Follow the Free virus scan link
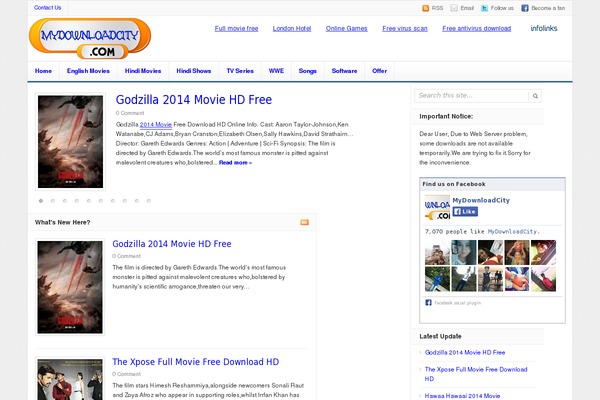This screenshot has height=400, width=600. point(405,29)
